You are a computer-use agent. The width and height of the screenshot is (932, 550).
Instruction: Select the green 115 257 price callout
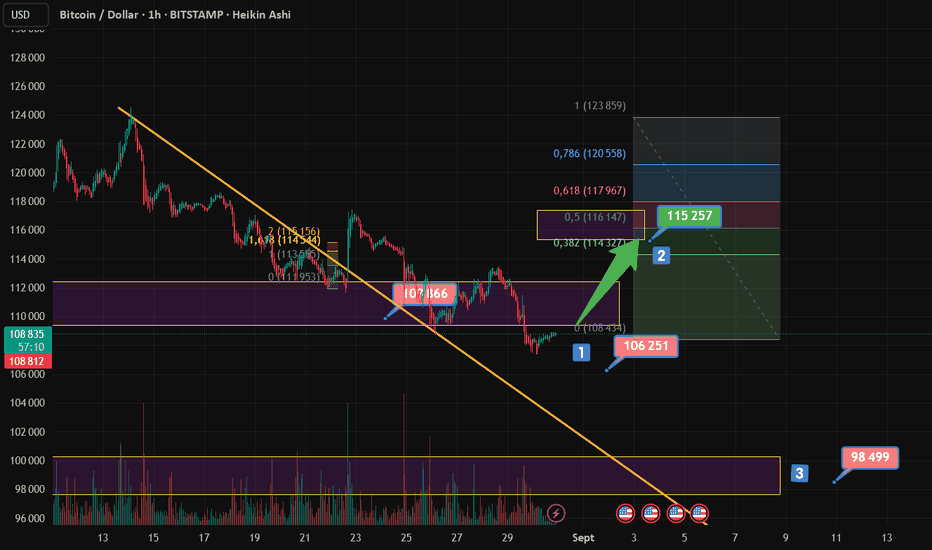point(689,216)
